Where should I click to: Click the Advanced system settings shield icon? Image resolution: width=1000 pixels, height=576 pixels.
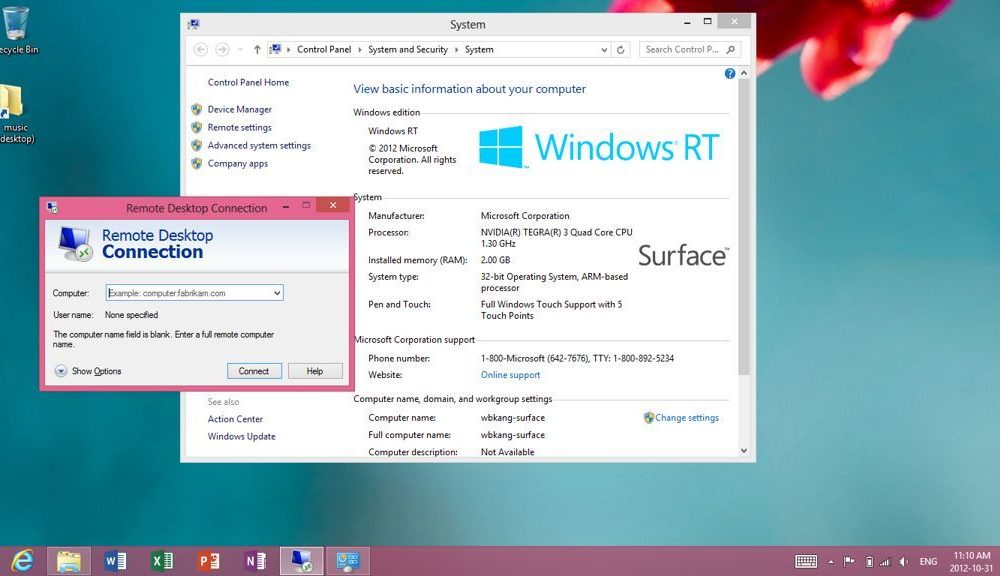pyautogui.click(x=196, y=145)
